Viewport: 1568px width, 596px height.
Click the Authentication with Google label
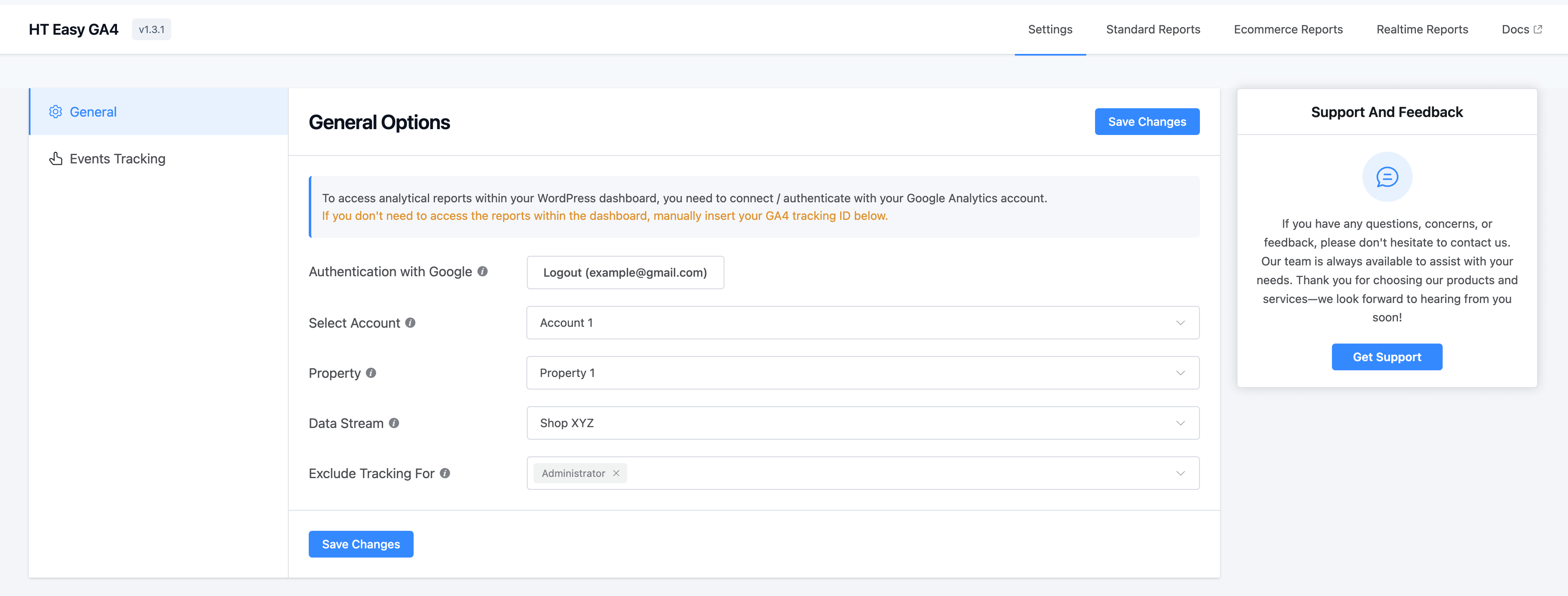click(390, 272)
